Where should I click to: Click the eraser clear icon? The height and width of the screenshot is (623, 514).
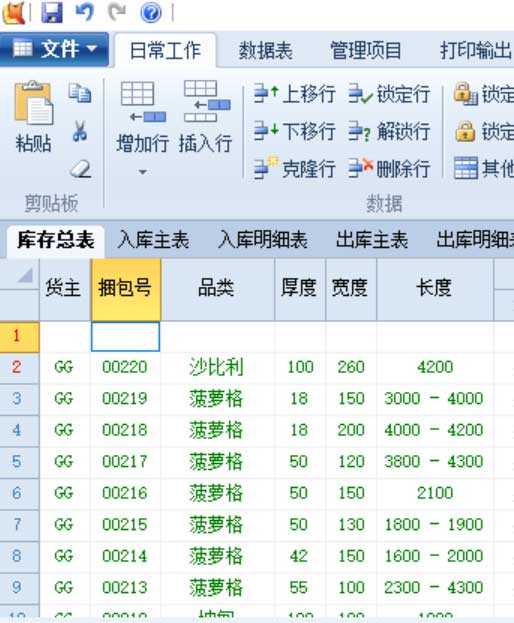[x=81, y=169]
